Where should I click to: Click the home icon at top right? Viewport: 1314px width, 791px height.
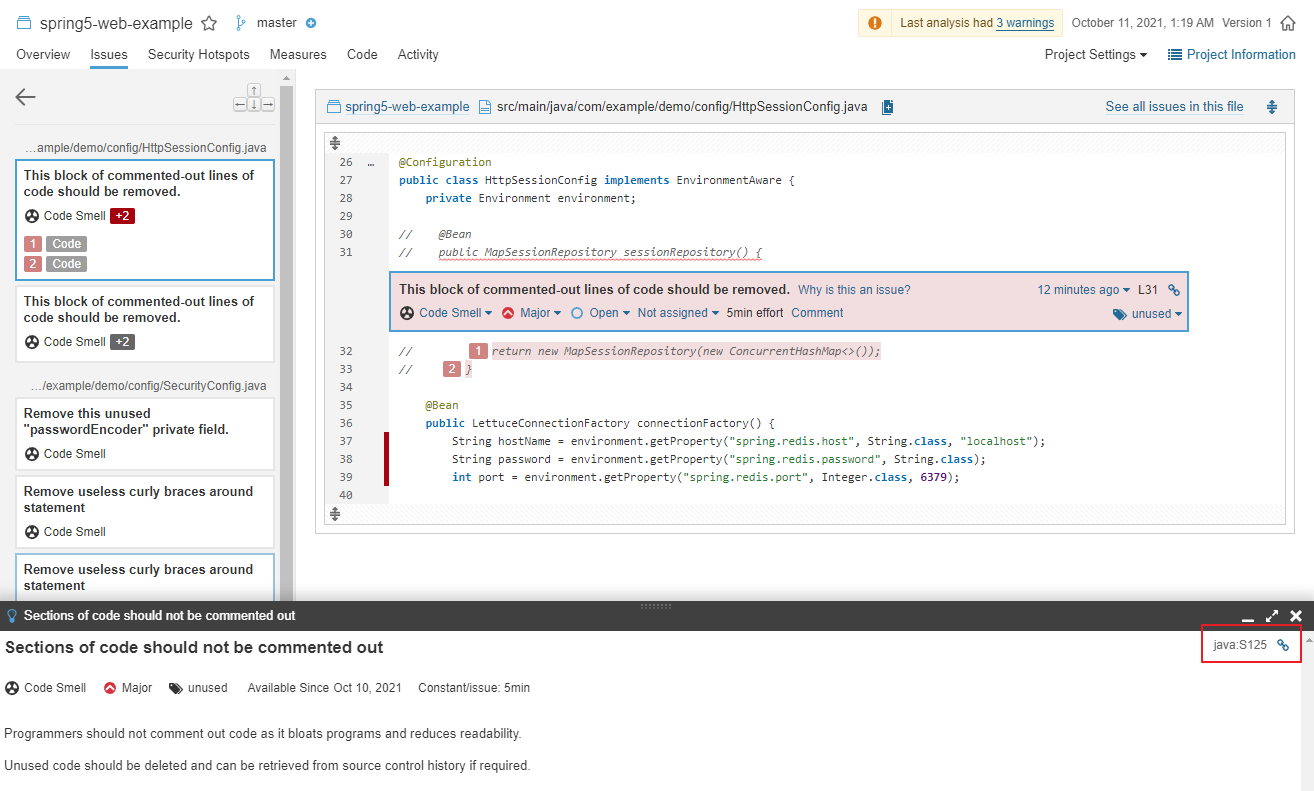[x=1288, y=23]
